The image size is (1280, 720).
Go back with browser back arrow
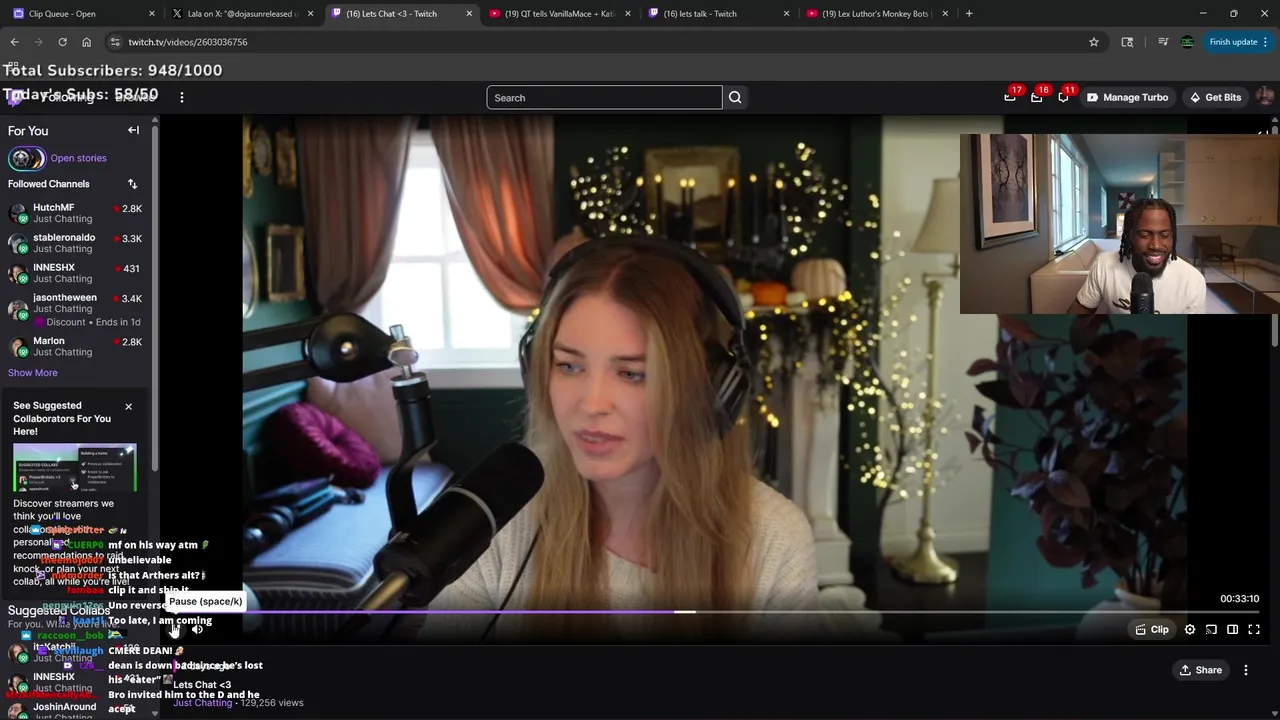click(15, 42)
